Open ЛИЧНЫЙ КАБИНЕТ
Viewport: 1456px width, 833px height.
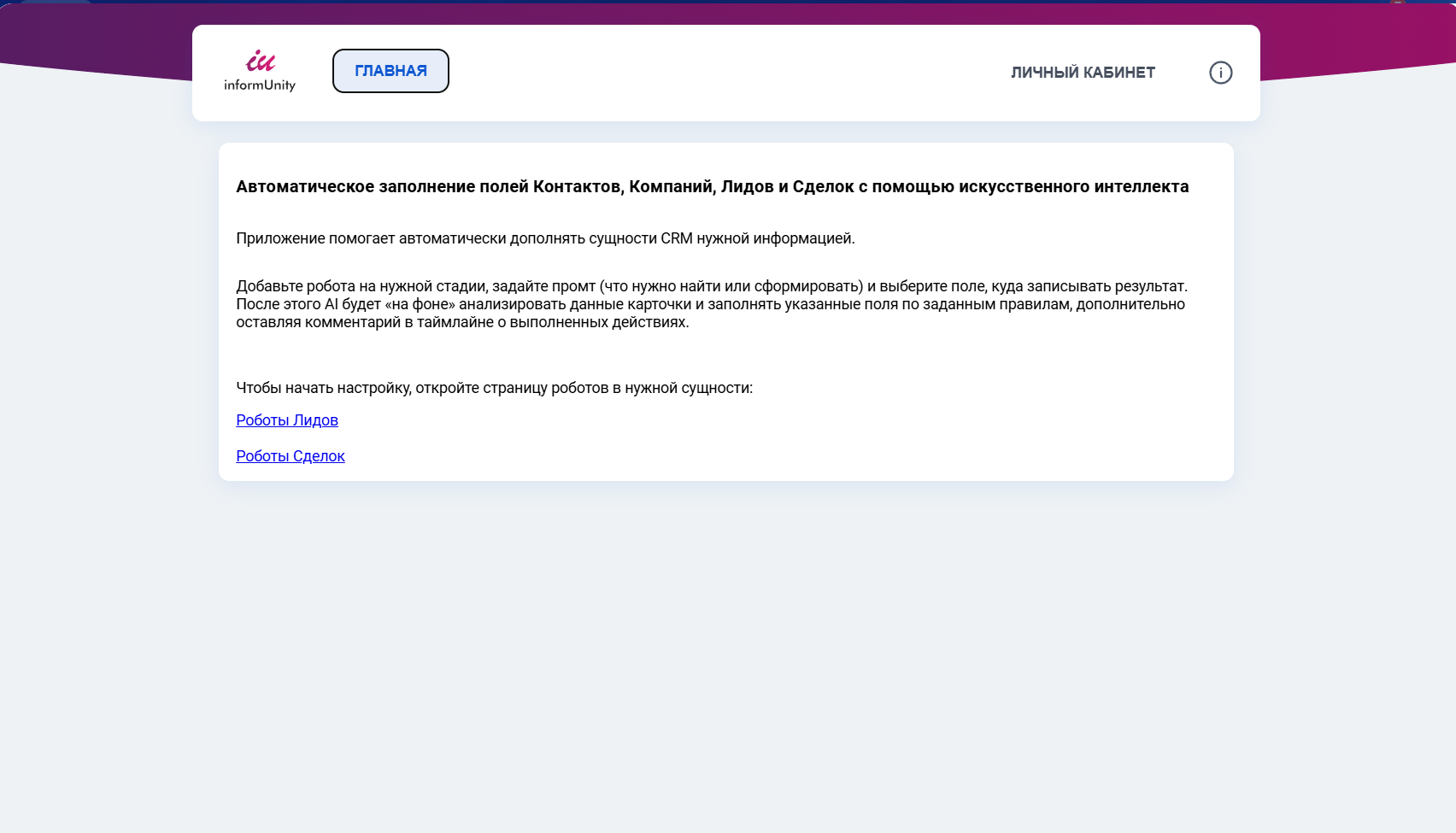coord(1083,73)
